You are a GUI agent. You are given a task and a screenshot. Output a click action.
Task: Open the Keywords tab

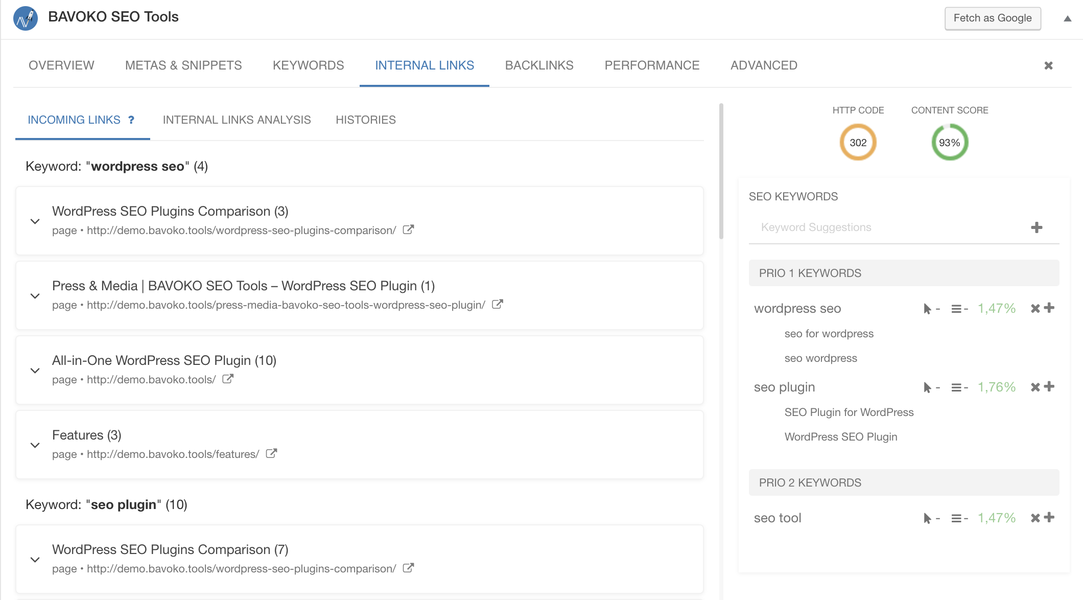click(308, 66)
